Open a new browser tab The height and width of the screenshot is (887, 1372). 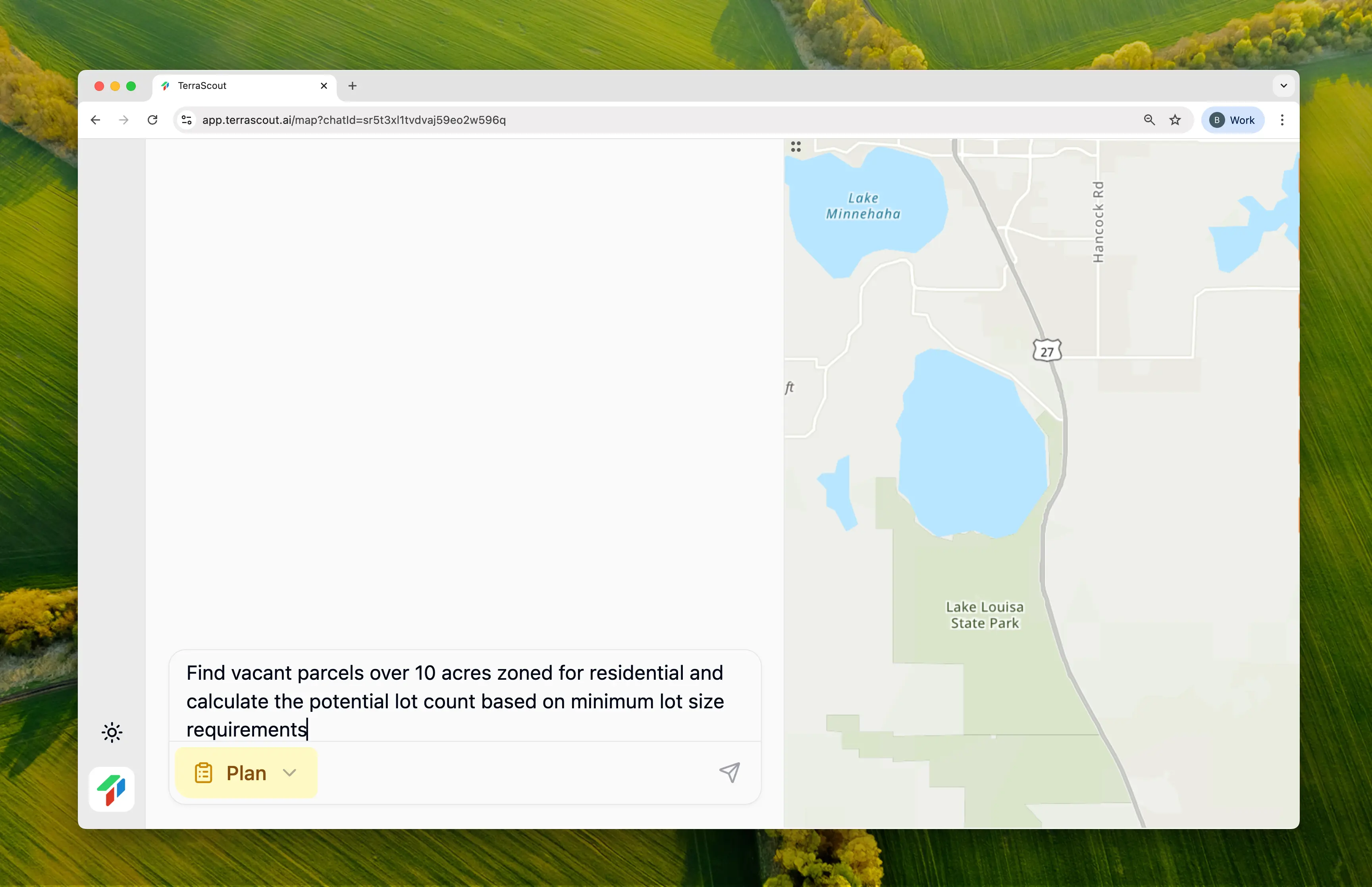353,86
